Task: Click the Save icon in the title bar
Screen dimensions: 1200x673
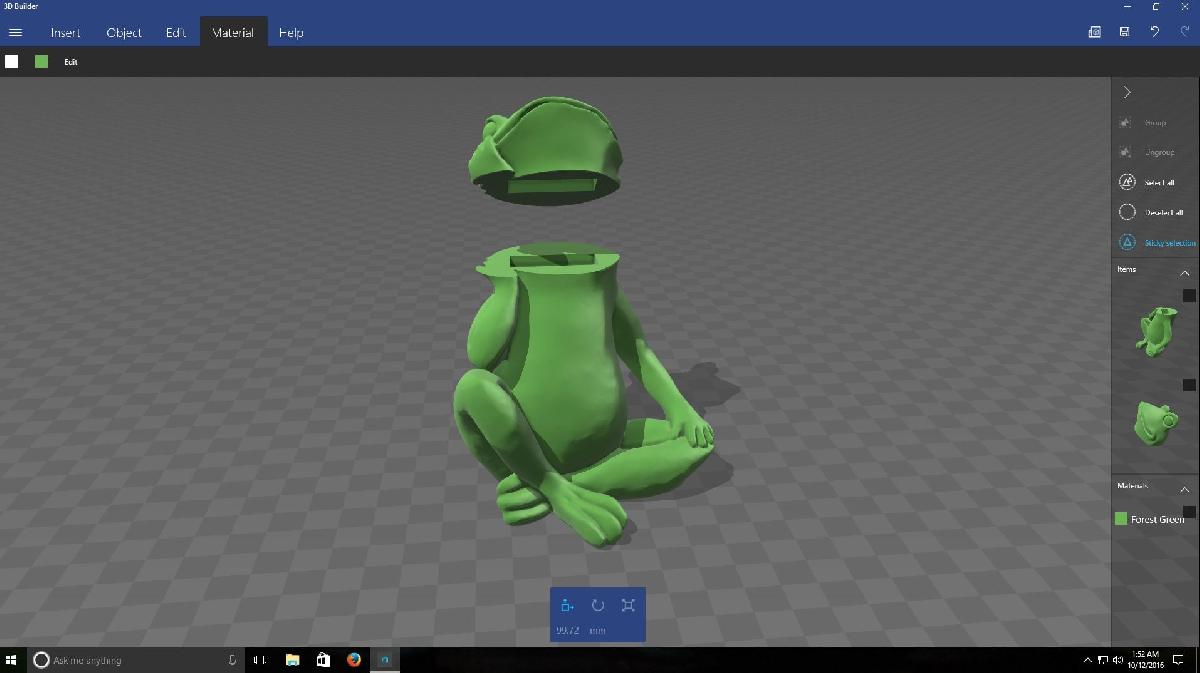Action: tap(1125, 33)
